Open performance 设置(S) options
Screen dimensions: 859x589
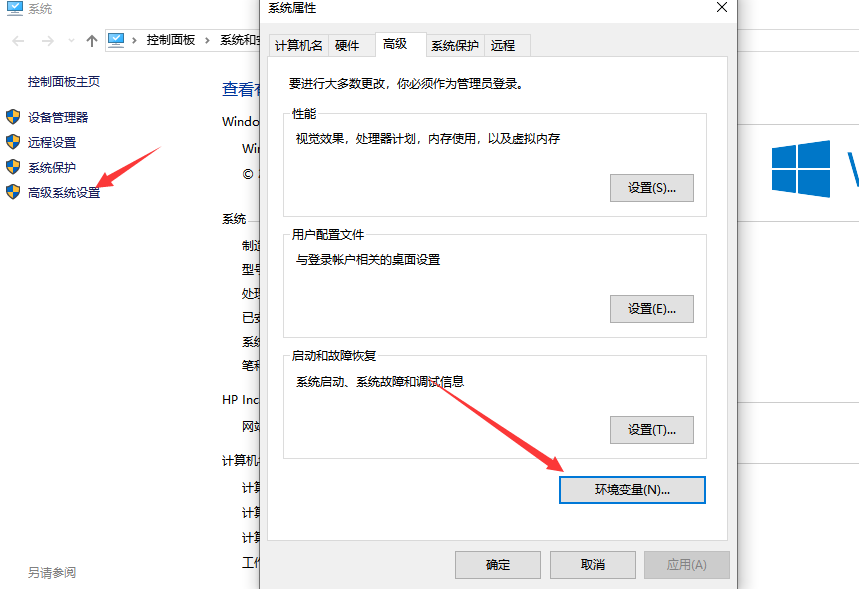[x=651, y=188]
